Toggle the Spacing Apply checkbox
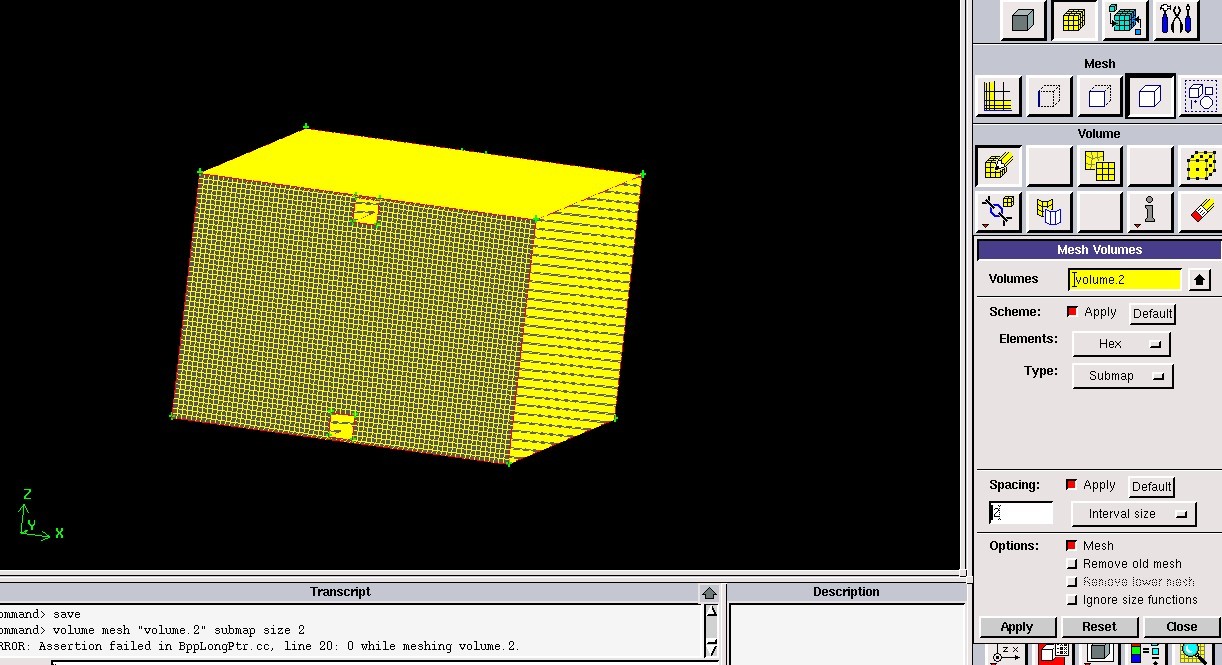The width and height of the screenshot is (1222, 665). click(x=1072, y=485)
